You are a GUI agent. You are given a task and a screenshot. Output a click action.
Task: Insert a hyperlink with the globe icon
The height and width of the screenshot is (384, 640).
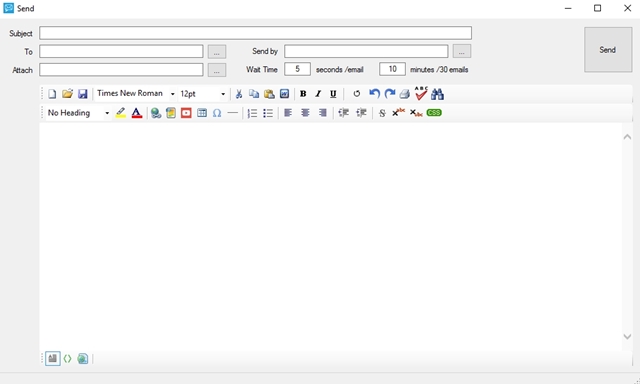click(x=156, y=113)
